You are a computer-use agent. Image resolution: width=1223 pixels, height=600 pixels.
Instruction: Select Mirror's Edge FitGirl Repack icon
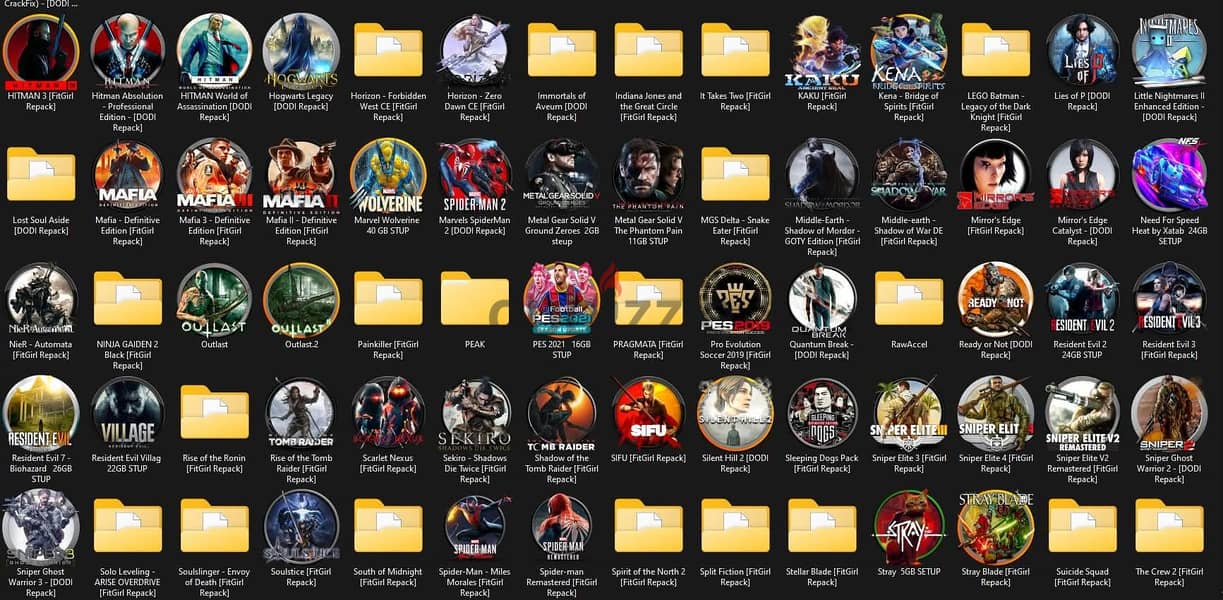[996, 176]
